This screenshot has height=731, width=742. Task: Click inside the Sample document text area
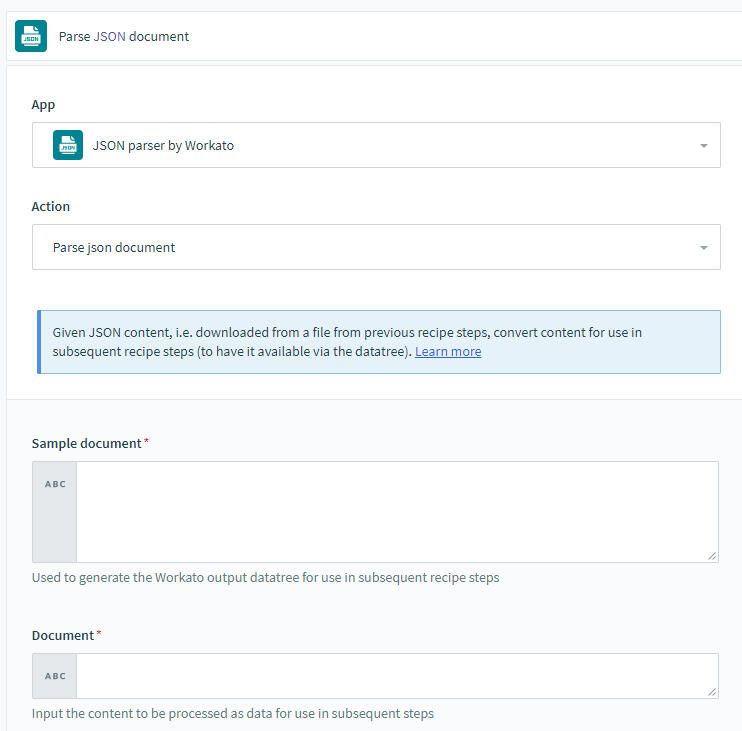[x=397, y=512]
